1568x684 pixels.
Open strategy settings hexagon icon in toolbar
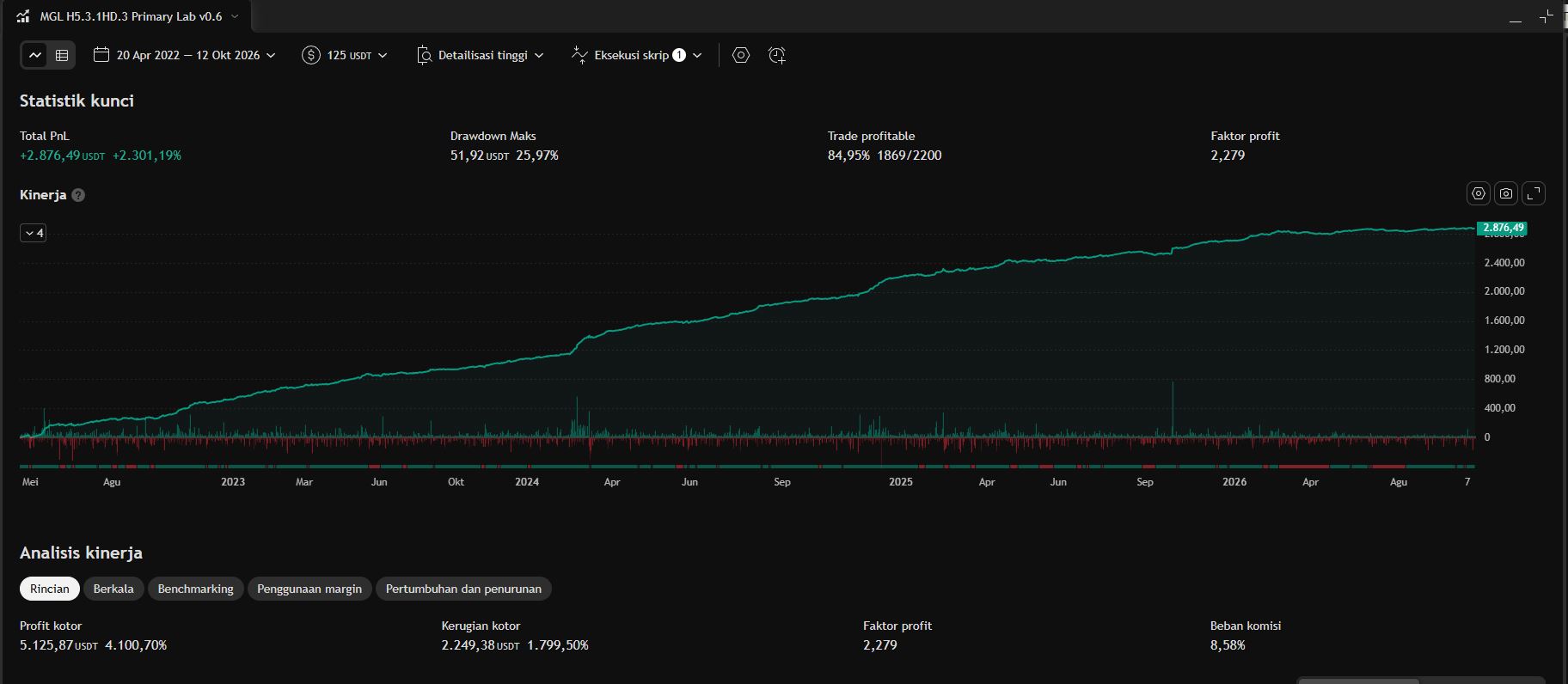click(x=741, y=55)
